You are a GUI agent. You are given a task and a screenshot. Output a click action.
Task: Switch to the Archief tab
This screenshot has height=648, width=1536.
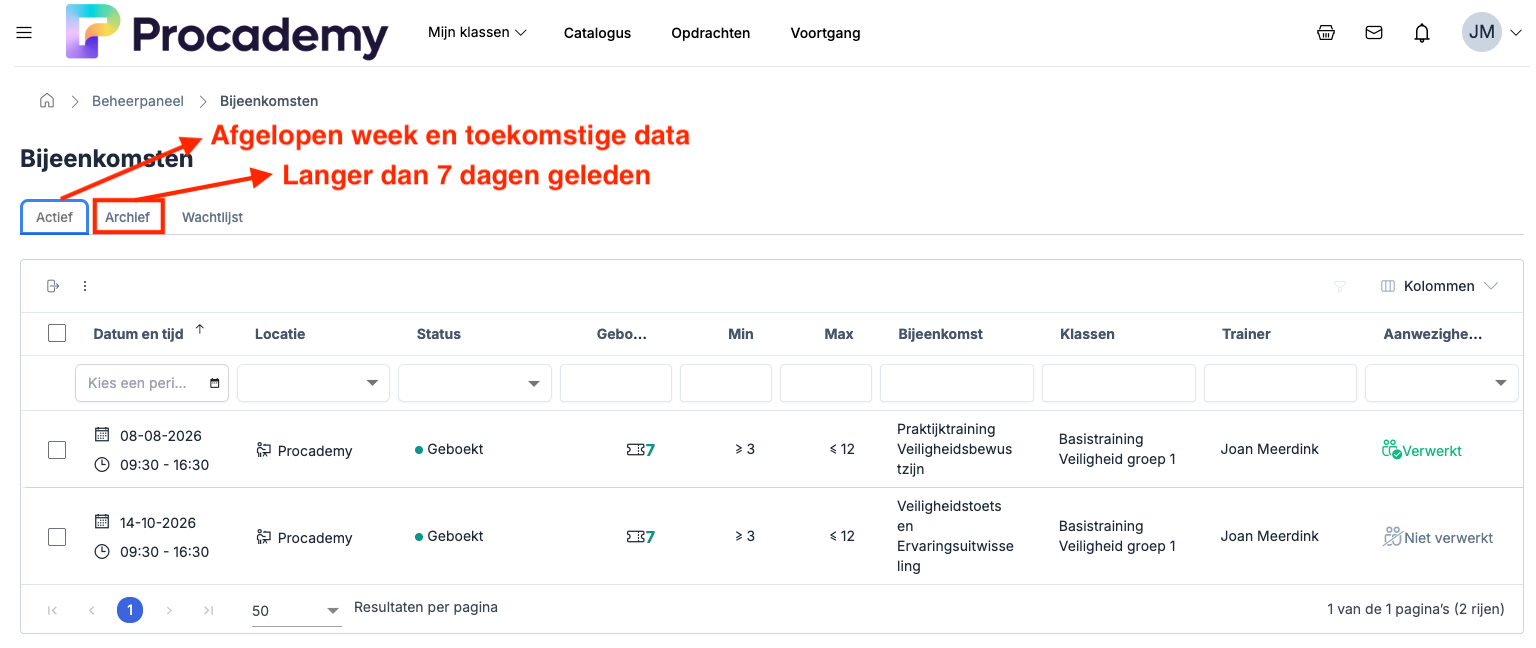[x=128, y=217]
